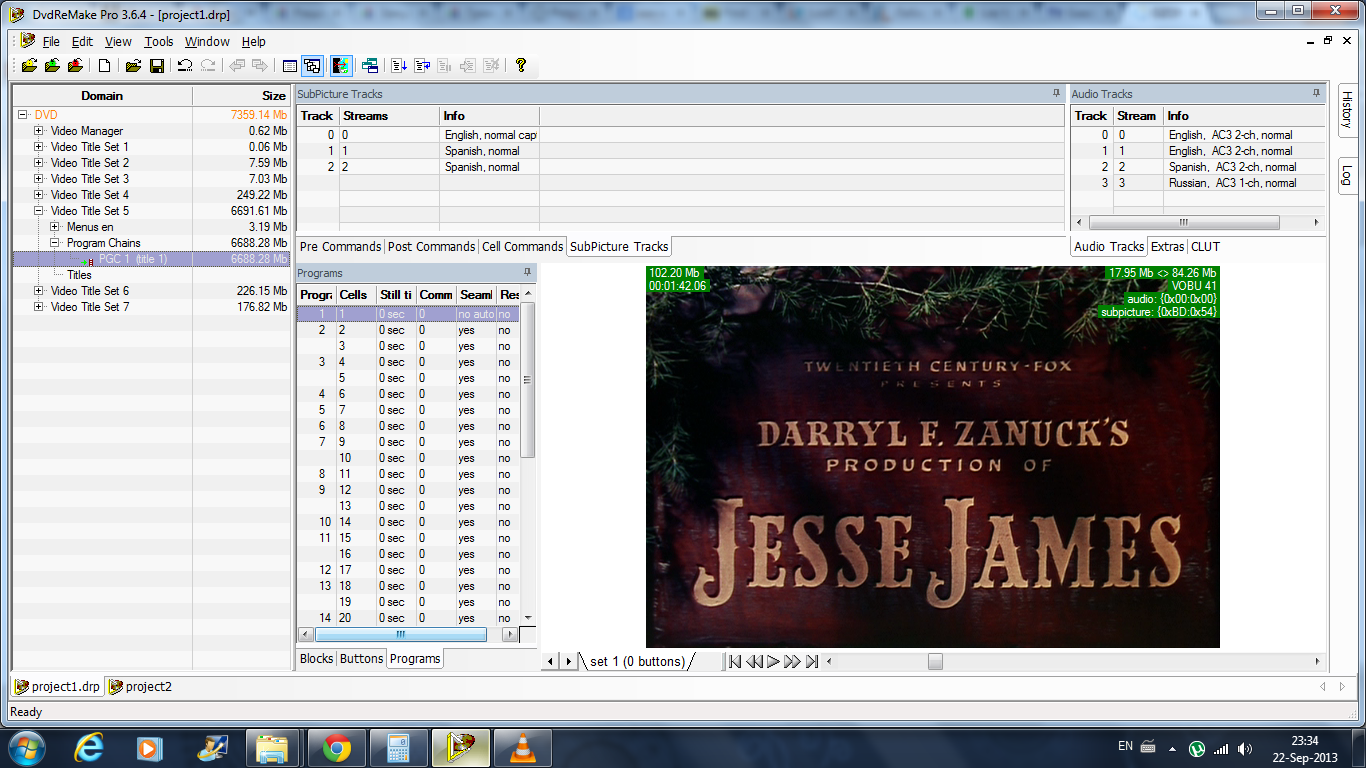Select the Titles tree item

click(x=79, y=275)
